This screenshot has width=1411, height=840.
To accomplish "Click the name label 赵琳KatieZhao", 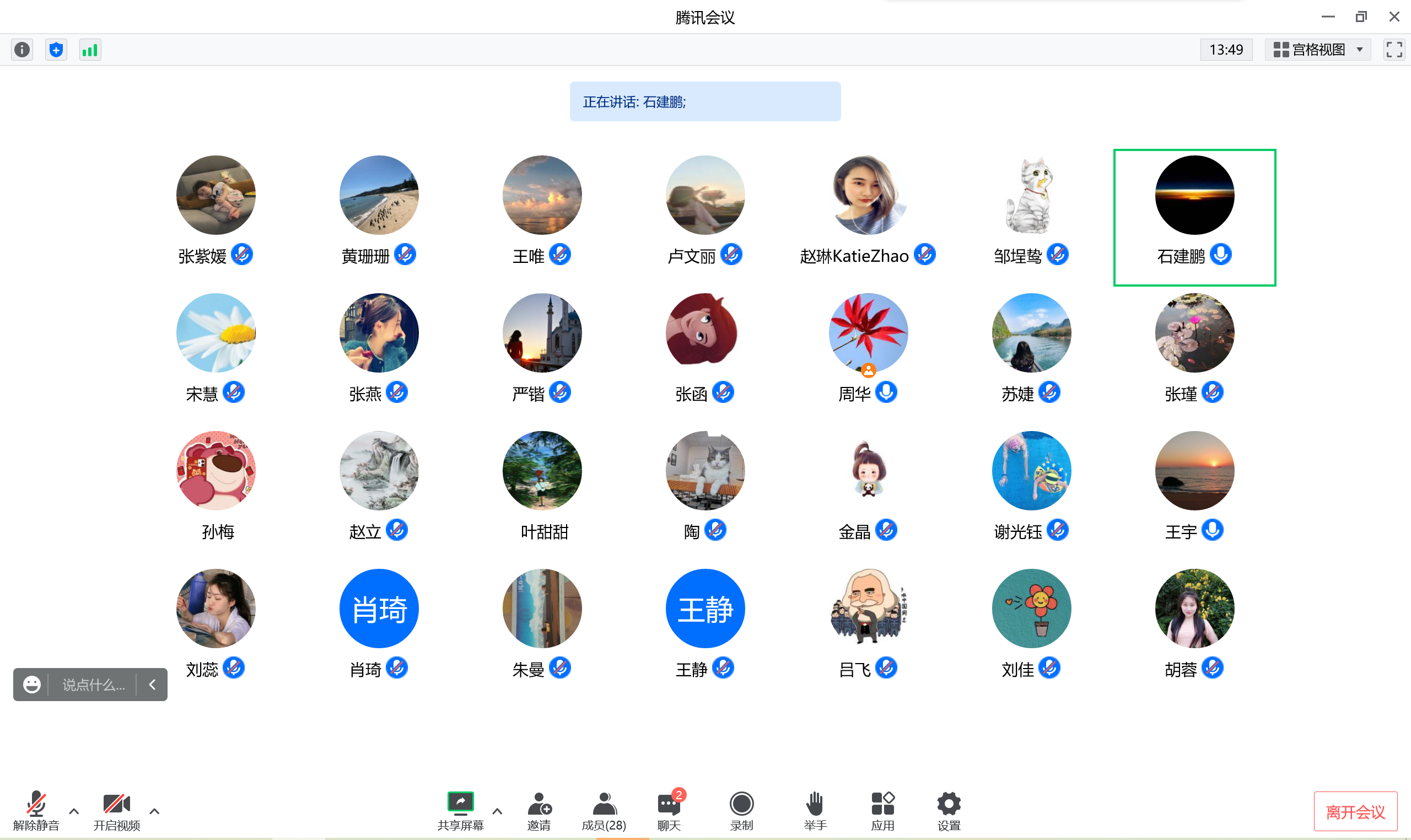I will (x=854, y=256).
